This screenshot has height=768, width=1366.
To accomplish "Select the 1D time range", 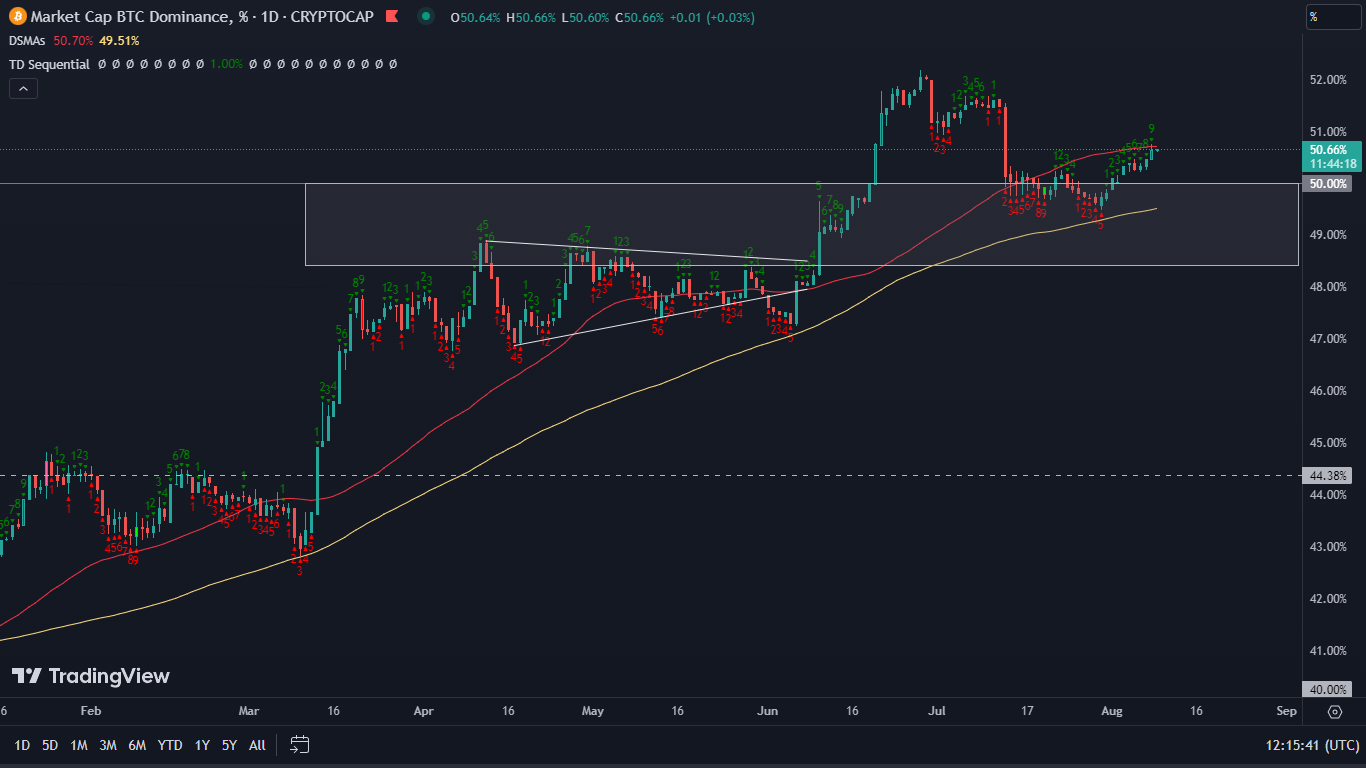I will 21,745.
